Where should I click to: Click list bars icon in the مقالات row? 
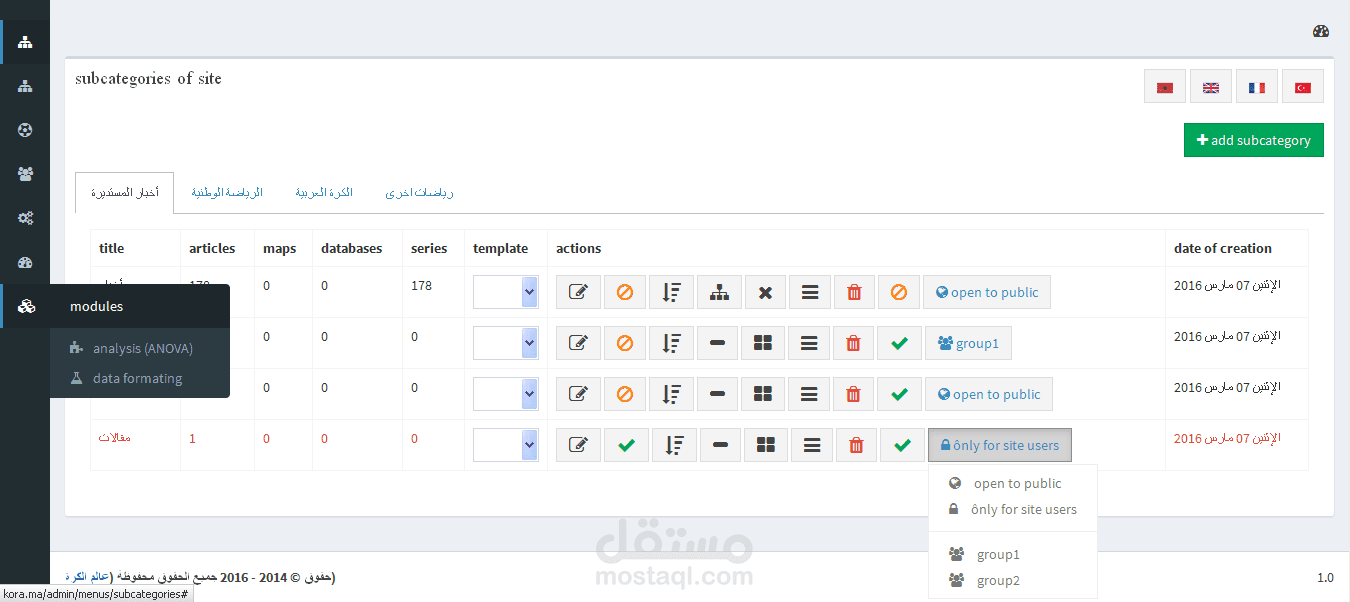[x=812, y=445]
